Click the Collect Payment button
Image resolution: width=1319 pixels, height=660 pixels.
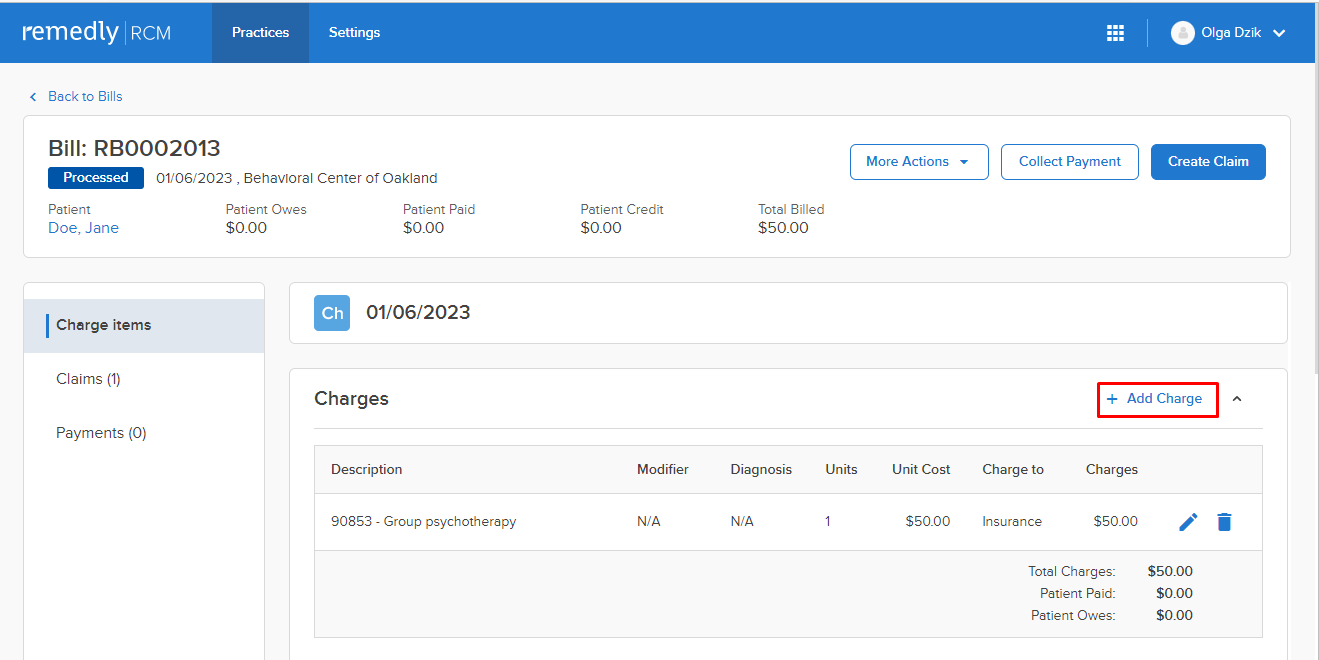pyautogui.click(x=1069, y=161)
